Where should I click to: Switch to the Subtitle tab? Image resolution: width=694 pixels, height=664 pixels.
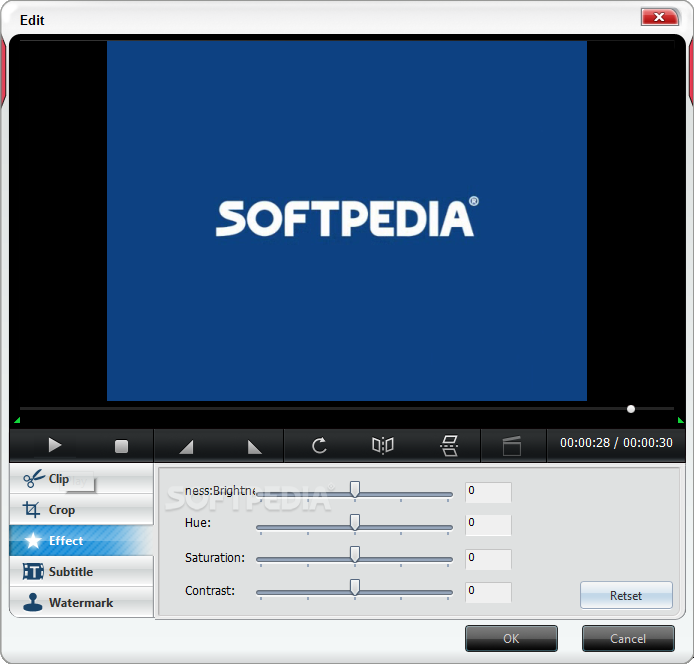81,571
